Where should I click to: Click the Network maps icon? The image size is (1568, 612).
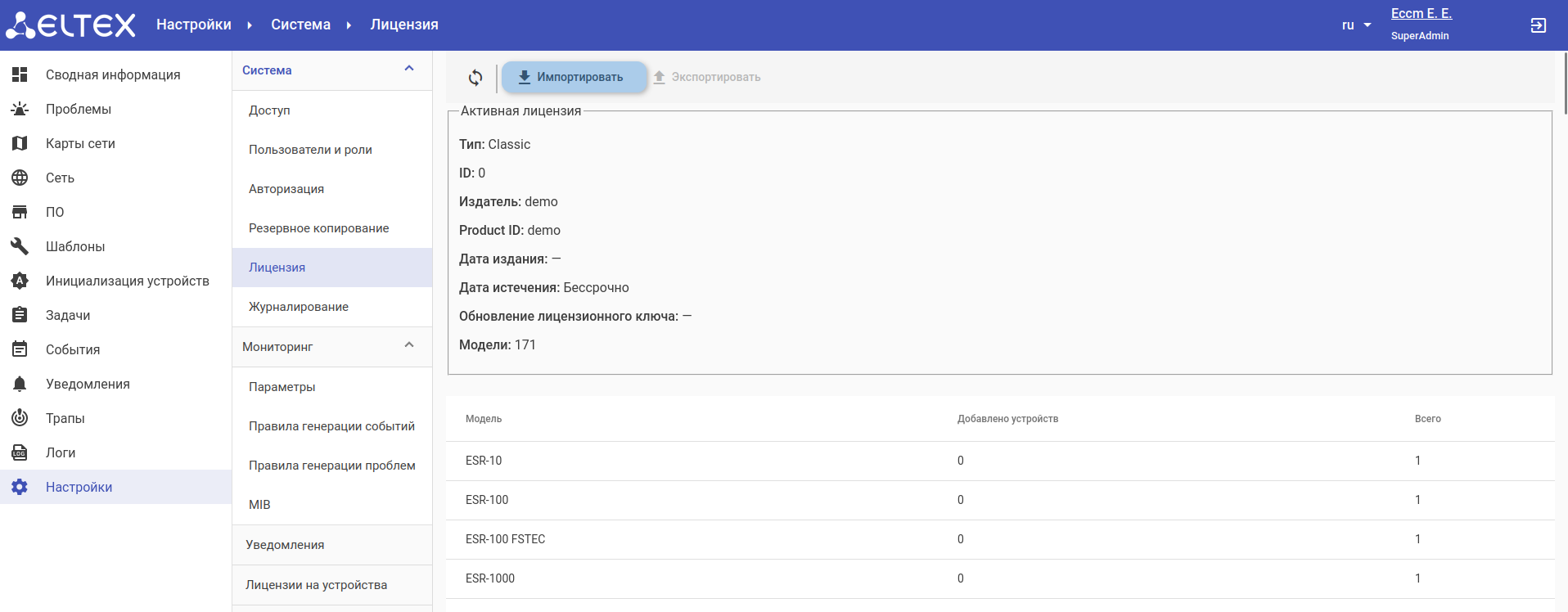point(20,143)
